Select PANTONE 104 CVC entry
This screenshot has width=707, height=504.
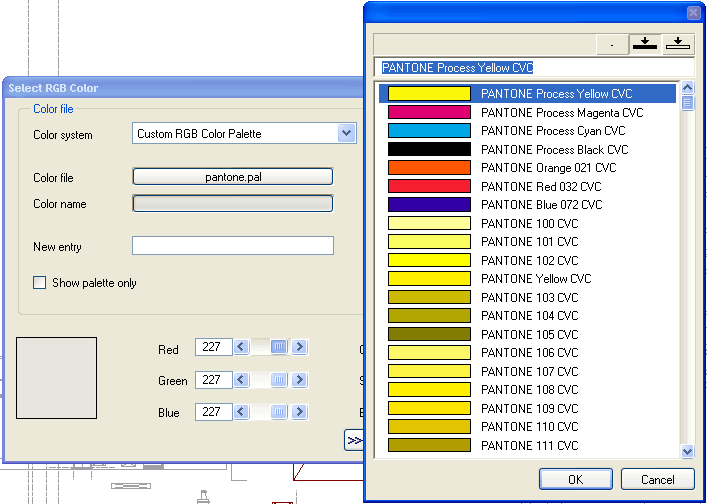pyautogui.click(x=527, y=316)
